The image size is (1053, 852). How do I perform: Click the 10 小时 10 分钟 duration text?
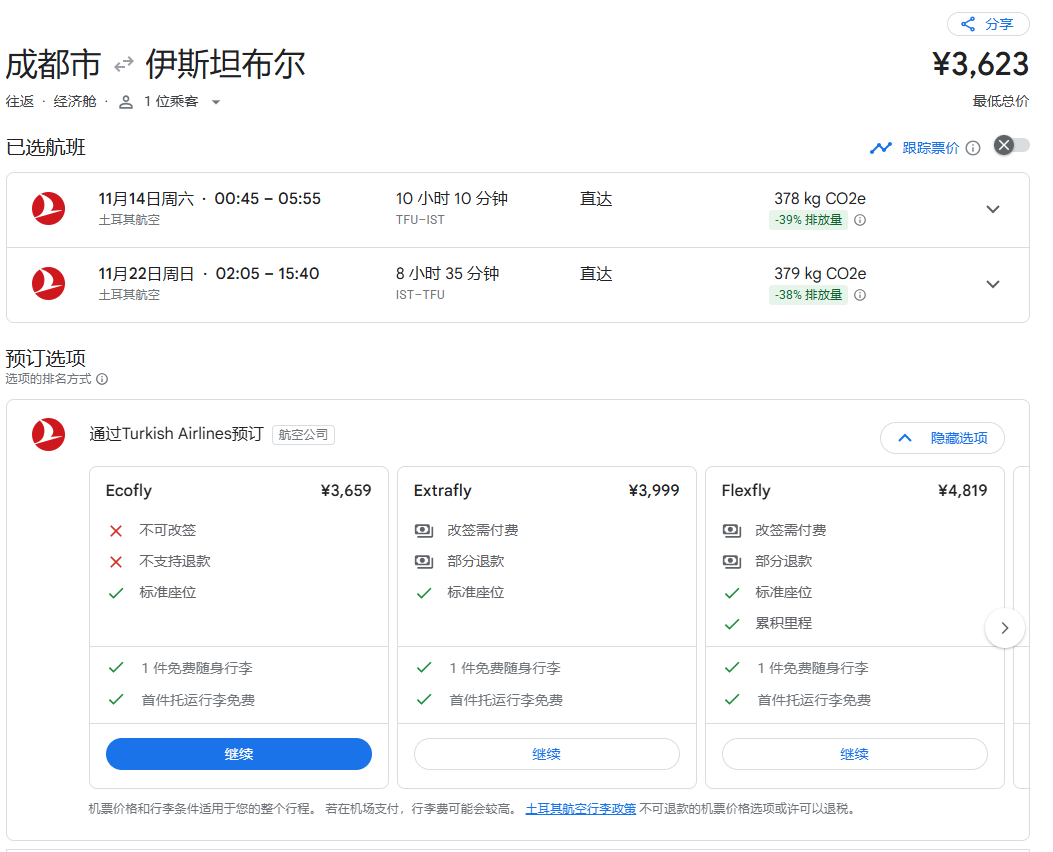pos(451,199)
